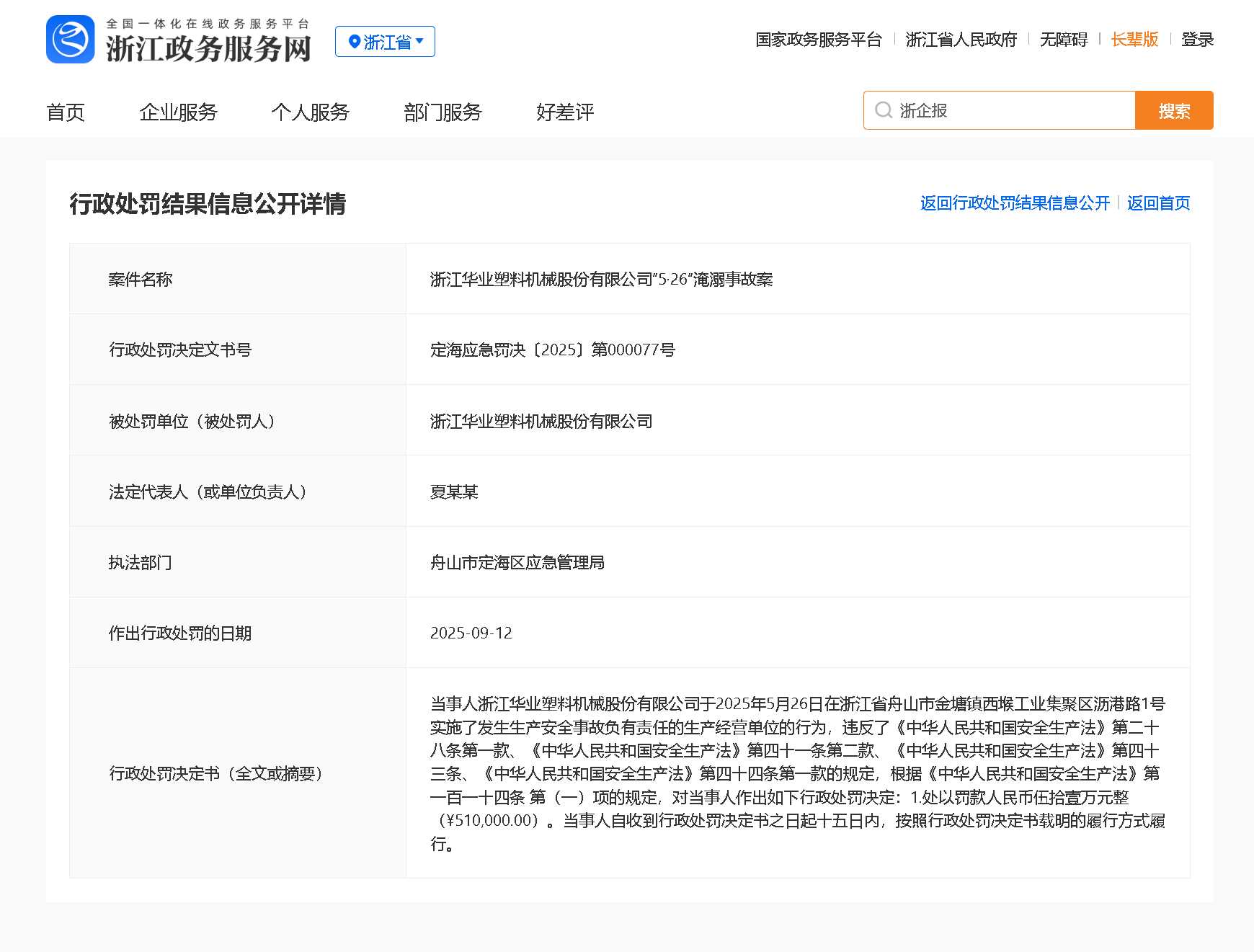This screenshot has height=952, width=1254.
Task: Return via 返回行政处罚结果信息公开 link
Action: click(1015, 203)
